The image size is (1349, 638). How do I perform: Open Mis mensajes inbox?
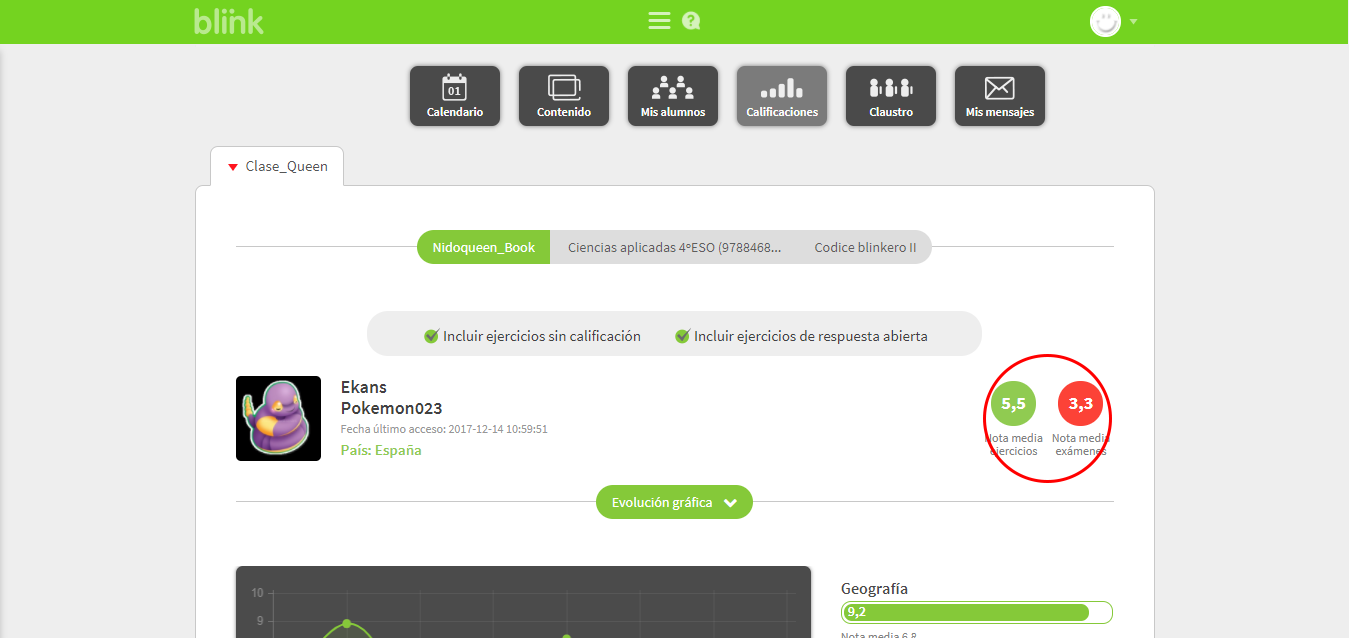(x=999, y=96)
